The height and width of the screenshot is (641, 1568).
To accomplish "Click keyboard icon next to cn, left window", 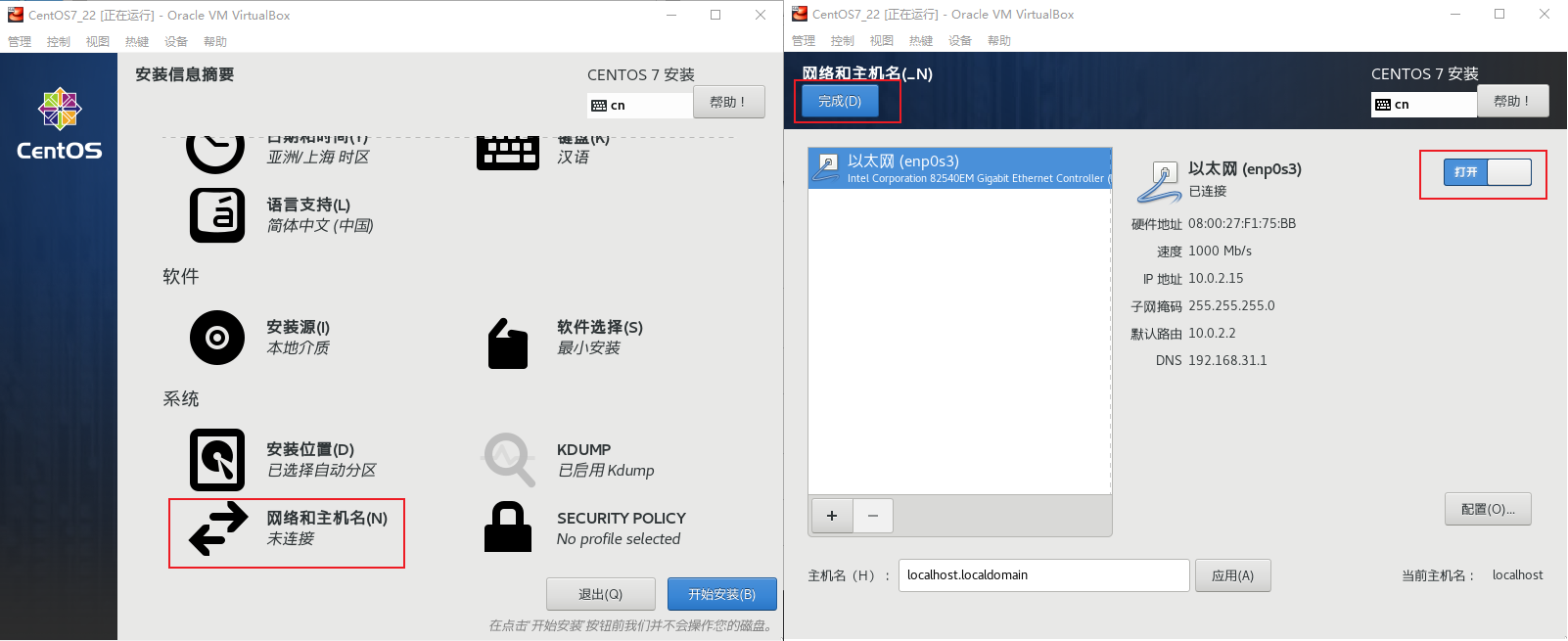I will pos(599,106).
